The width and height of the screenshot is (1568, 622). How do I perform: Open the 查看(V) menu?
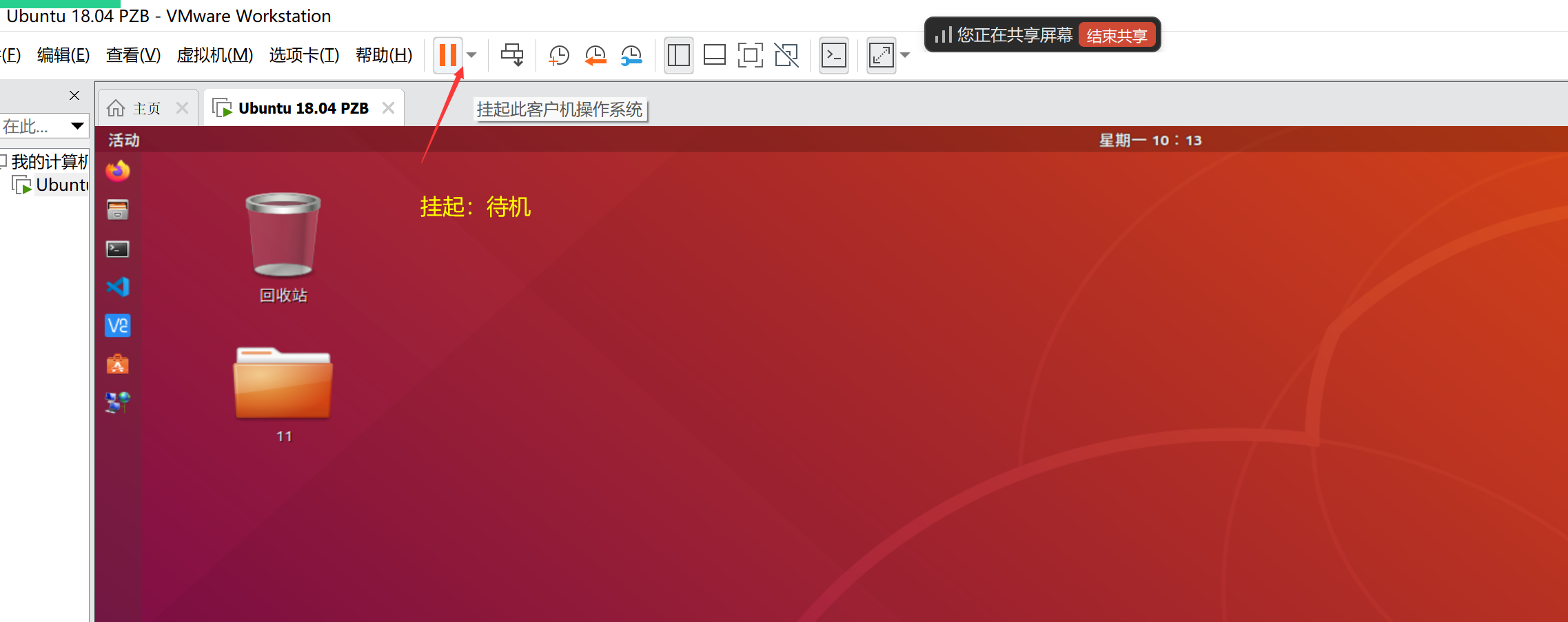[x=134, y=55]
